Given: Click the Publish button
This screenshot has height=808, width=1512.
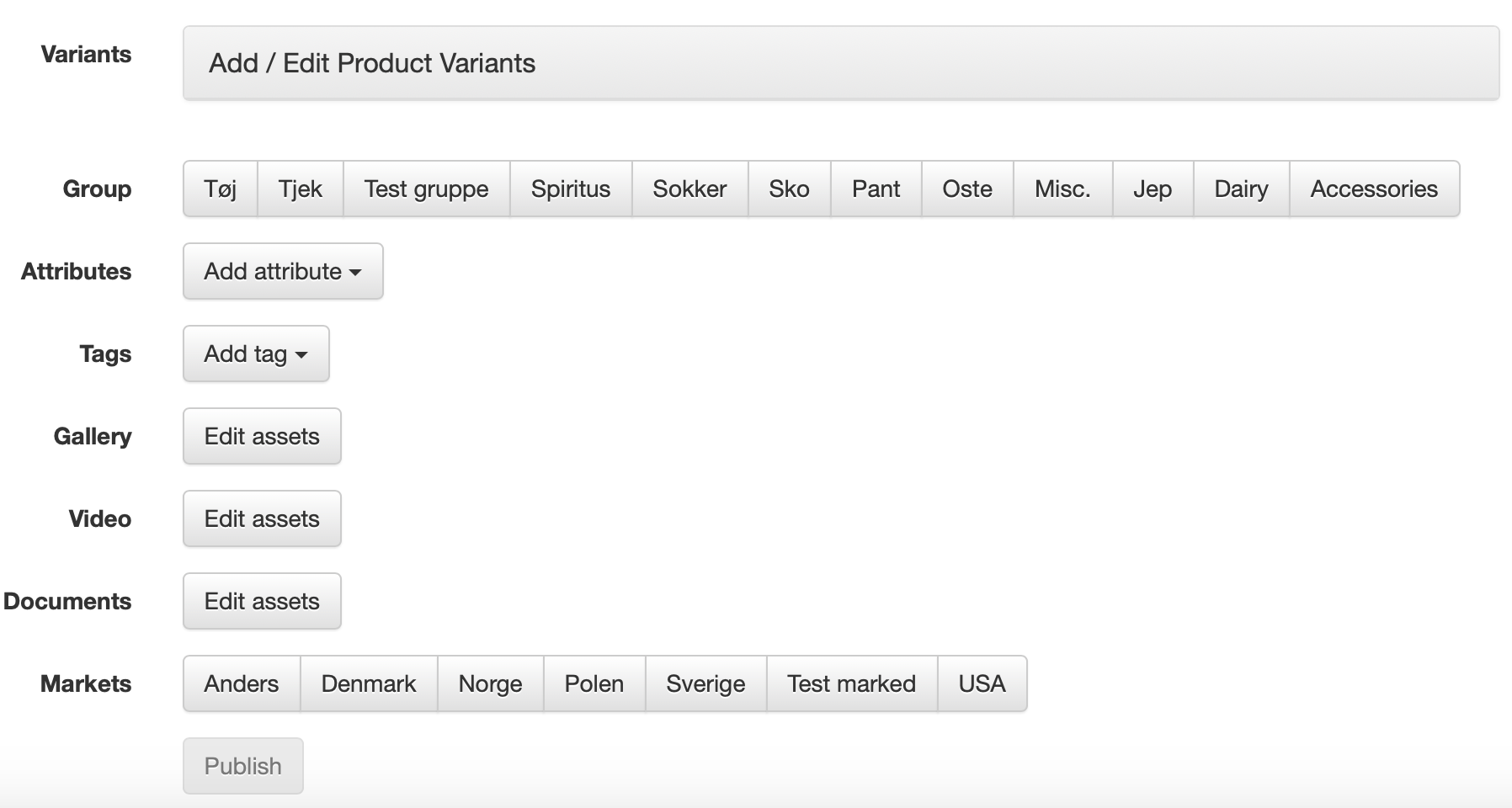Looking at the screenshot, I should 243,766.
